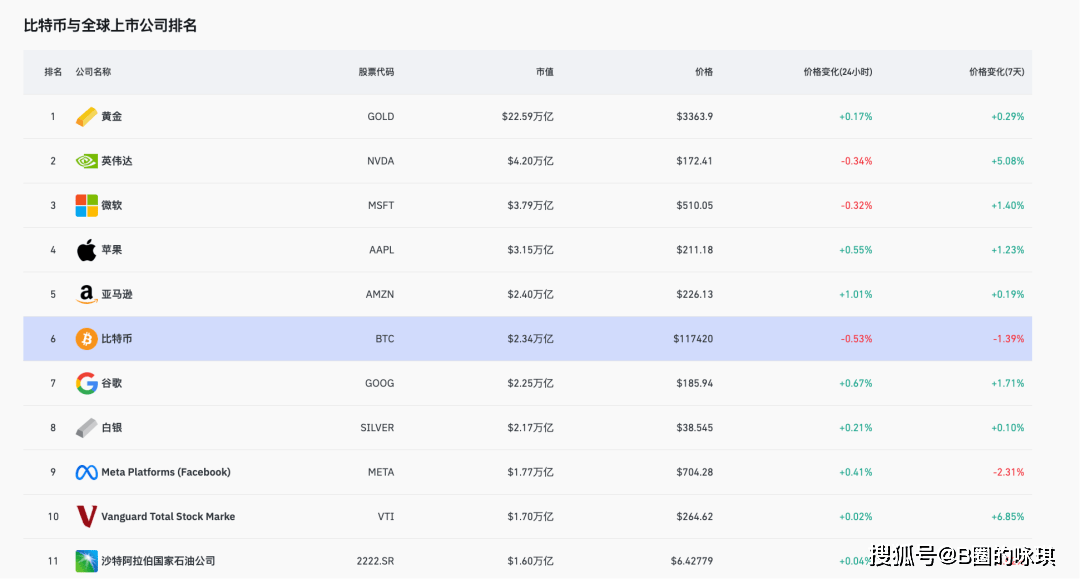
Task: Open the 英伟达 company name
Action: pyautogui.click(x=116, y=161)
